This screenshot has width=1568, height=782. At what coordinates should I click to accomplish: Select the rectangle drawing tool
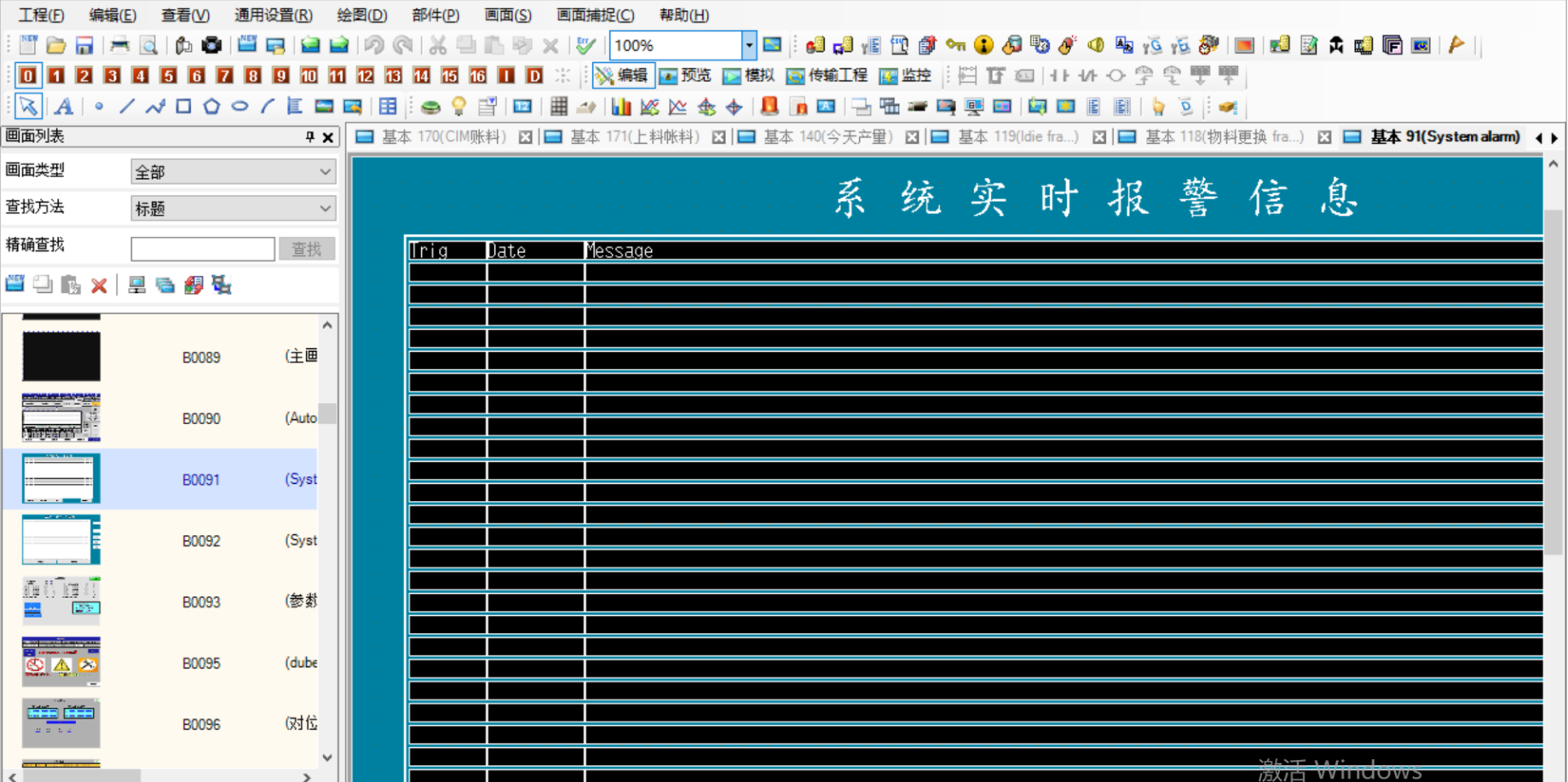(x=183, y=106)
